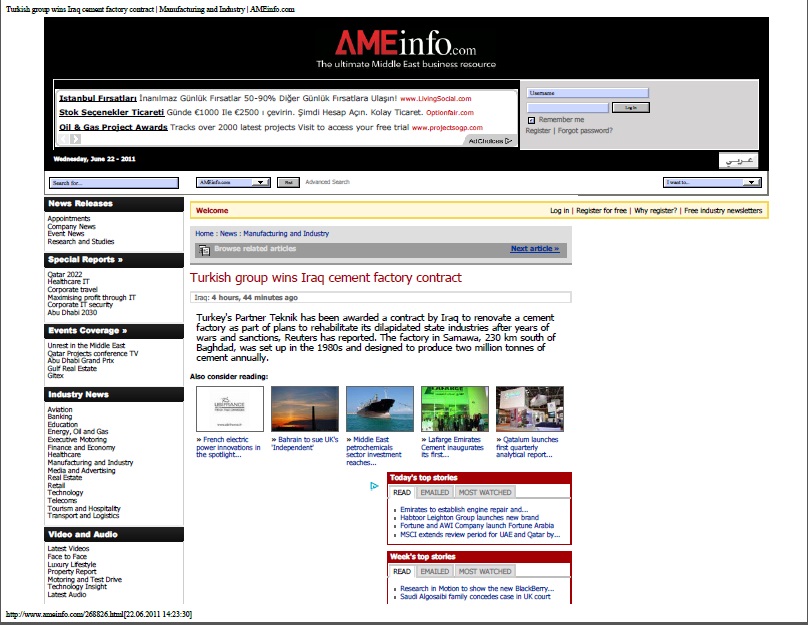Expand the 'I want to...' dropdown
The height and width of the screenshot is (625, 808).
pyautogui.click(x=712, y=182)
